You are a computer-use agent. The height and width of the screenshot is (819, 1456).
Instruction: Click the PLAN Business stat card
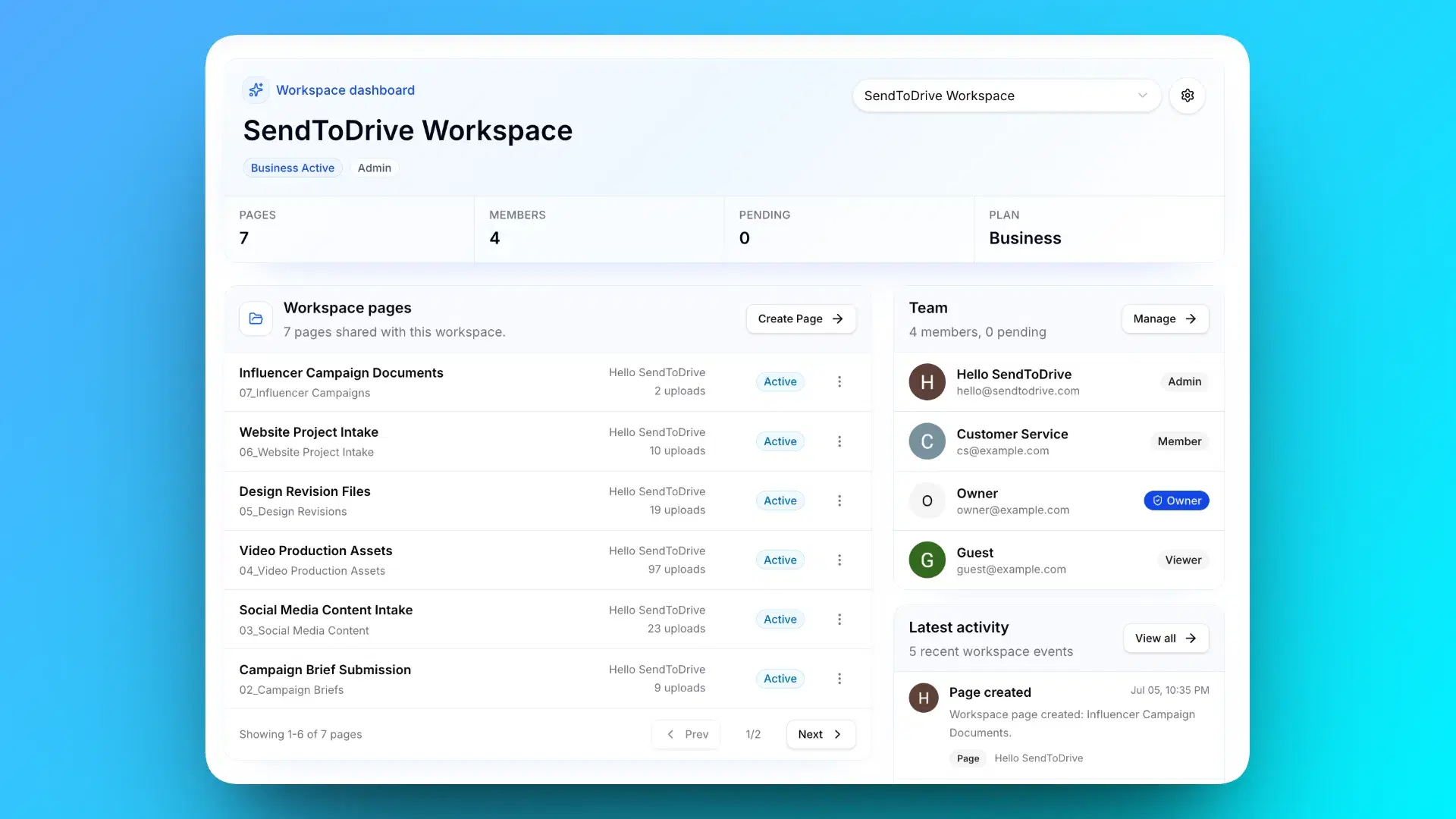1099,229
